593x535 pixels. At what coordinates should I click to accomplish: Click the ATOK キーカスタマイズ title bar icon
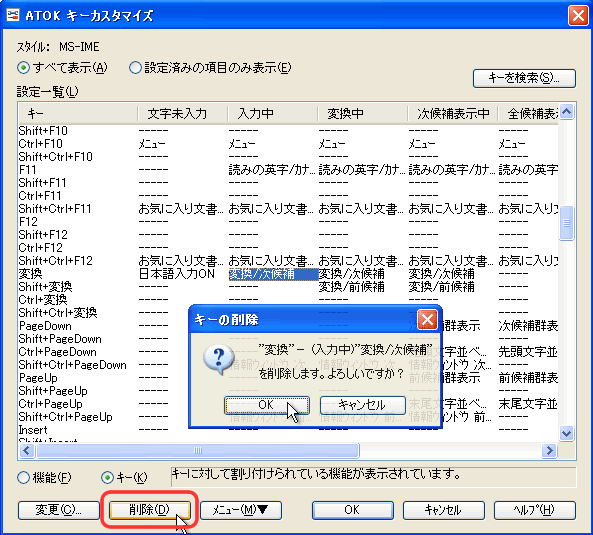(x=13, y=16)
